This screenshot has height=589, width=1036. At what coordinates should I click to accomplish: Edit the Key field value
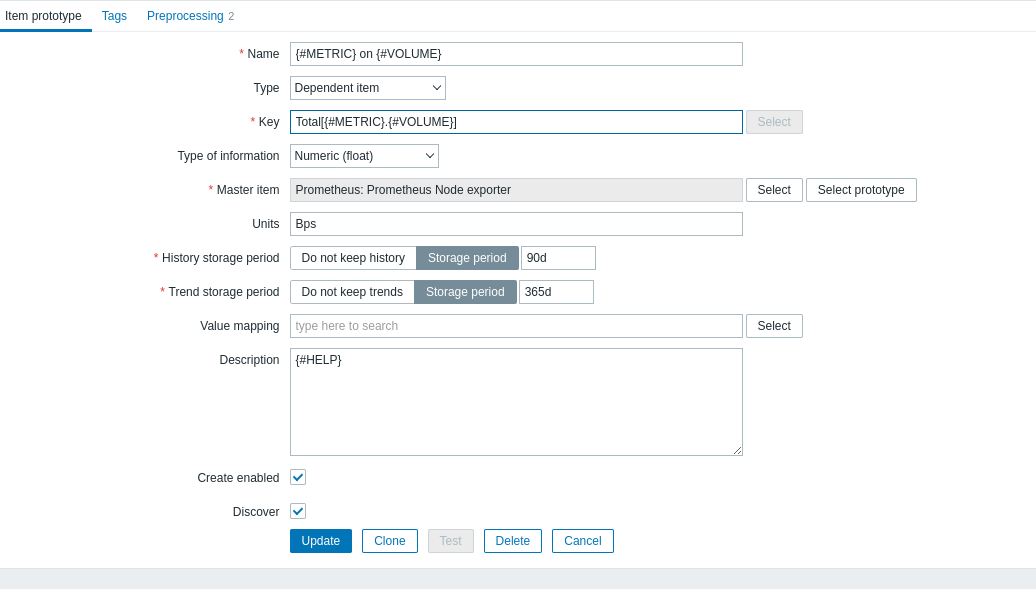[x=516, y=121]
